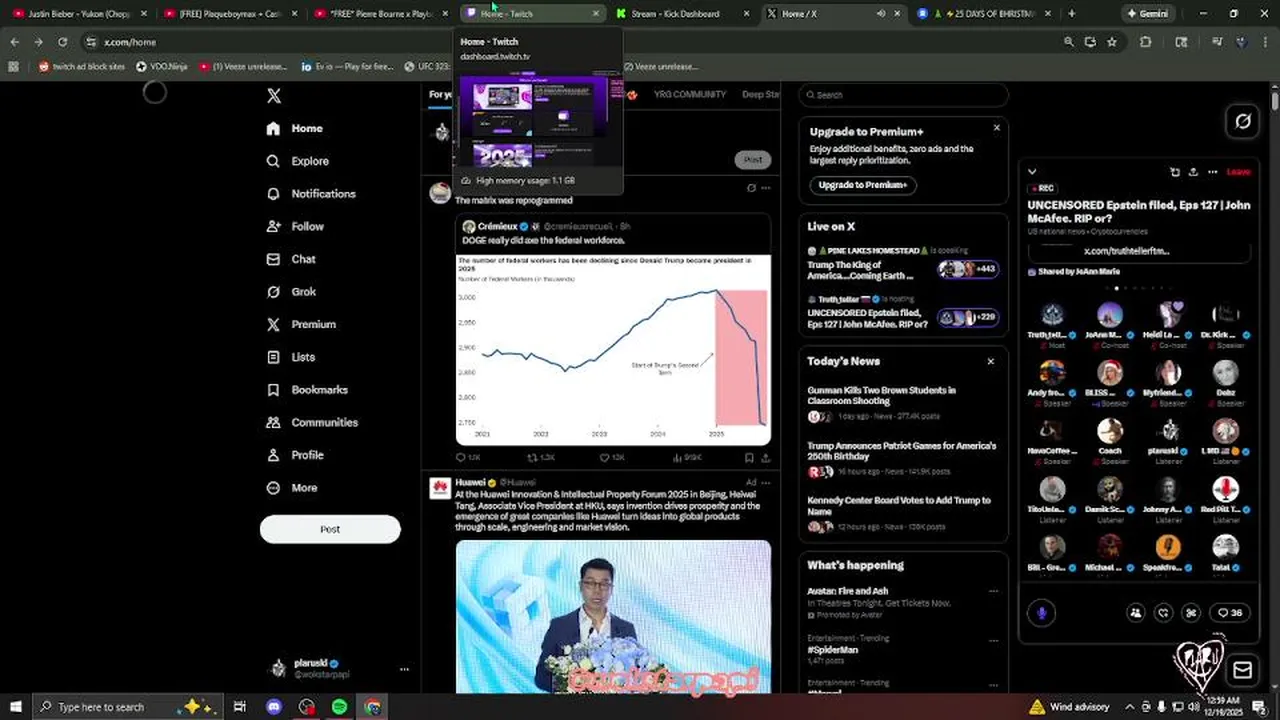This screenshot has width=1280, height=720.
Task: Open the Grok floating button
Action: click(1243, 121)
